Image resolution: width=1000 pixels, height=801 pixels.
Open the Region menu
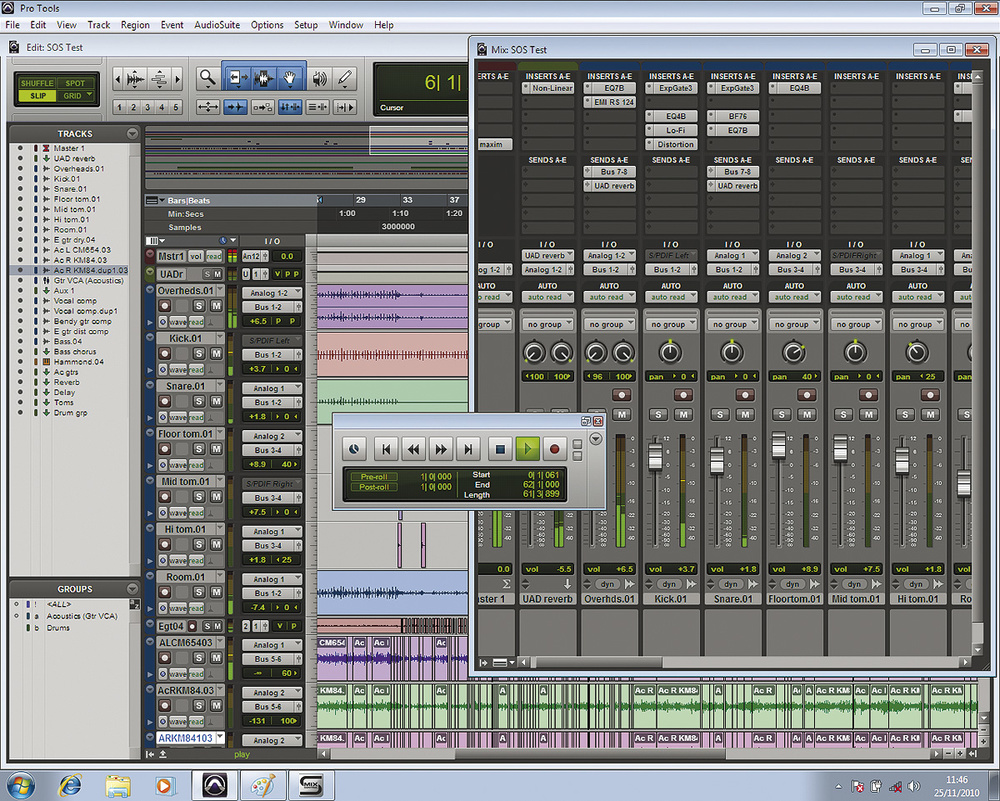click(135, 24)
